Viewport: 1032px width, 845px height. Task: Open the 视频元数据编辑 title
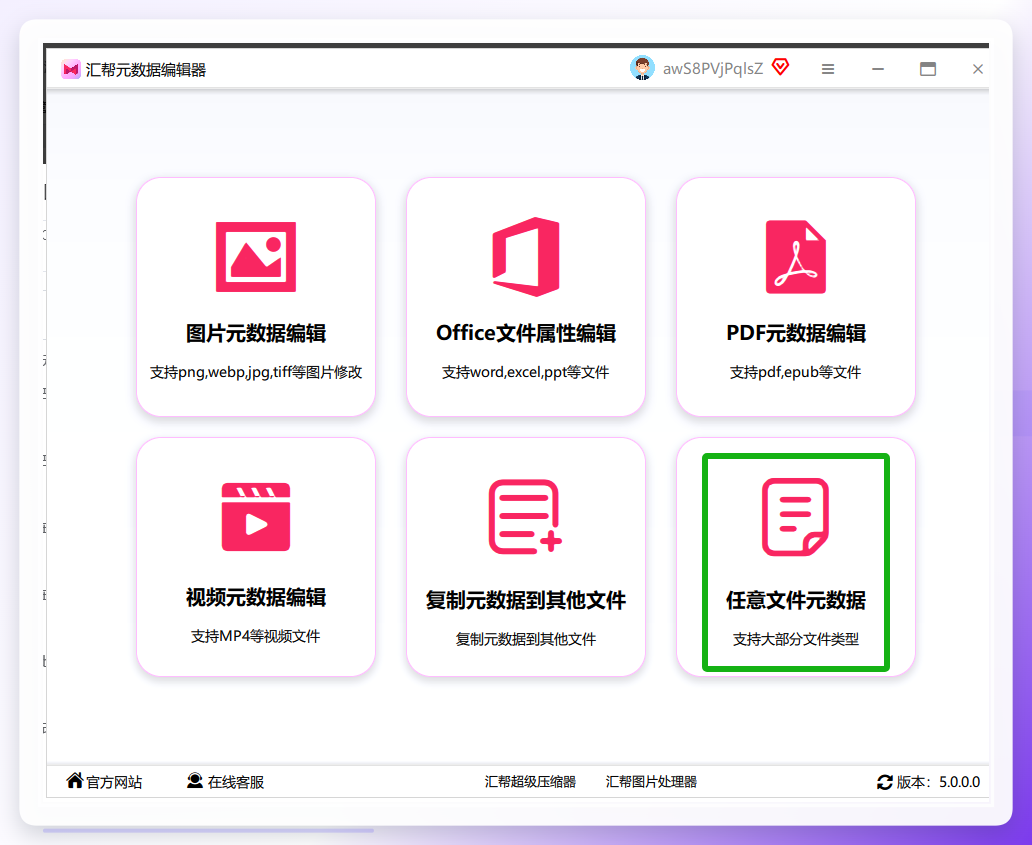click(256, 598)
